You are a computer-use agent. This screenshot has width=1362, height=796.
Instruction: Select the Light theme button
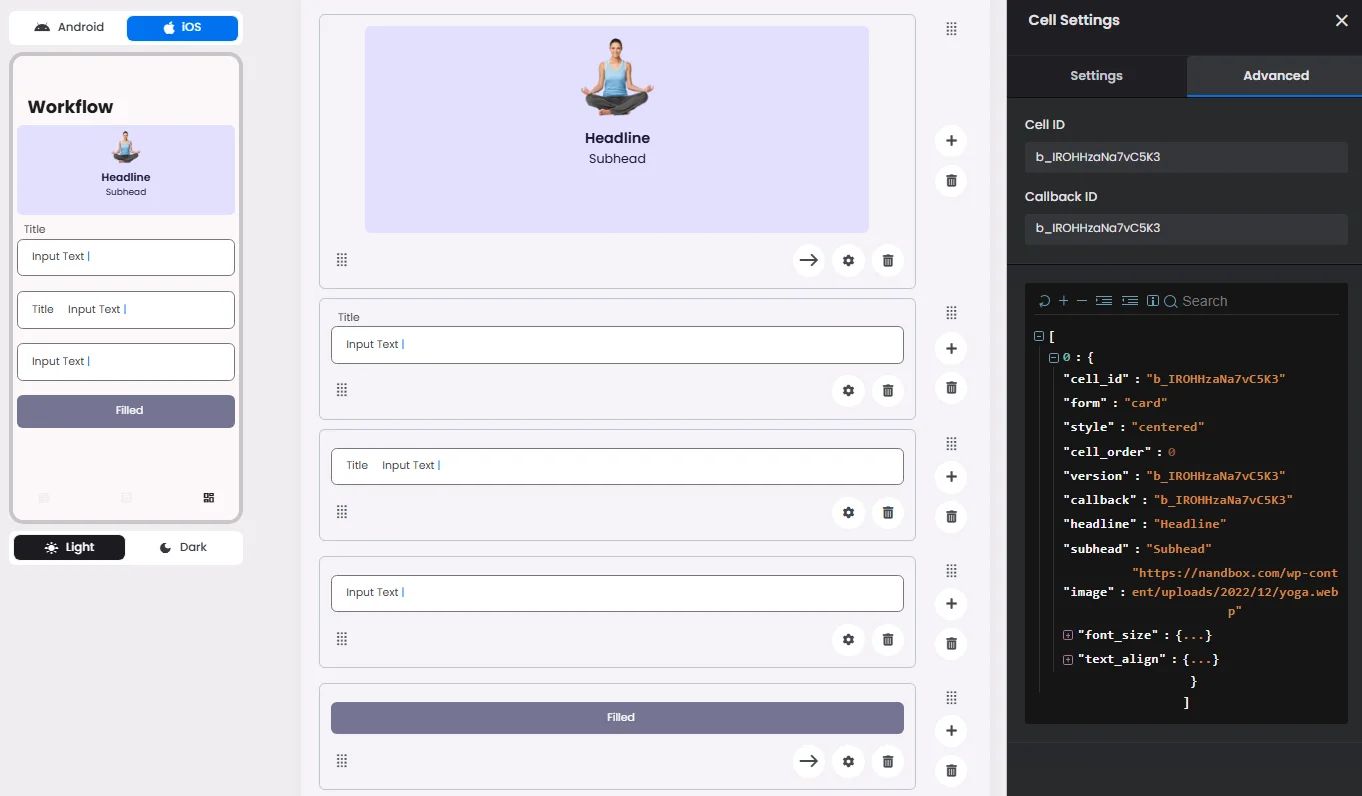(x=69, y=547)
